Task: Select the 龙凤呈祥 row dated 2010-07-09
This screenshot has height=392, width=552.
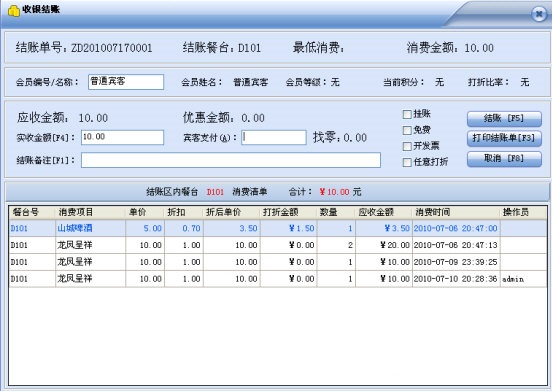Action: [278, 262]
